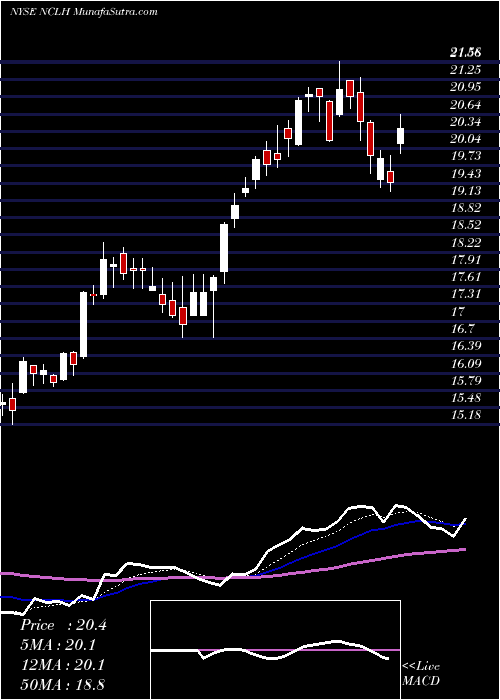Screen dimensions: 500x700
Task: Click the 20.34 price axis label
Action: [x=466, y=122]
